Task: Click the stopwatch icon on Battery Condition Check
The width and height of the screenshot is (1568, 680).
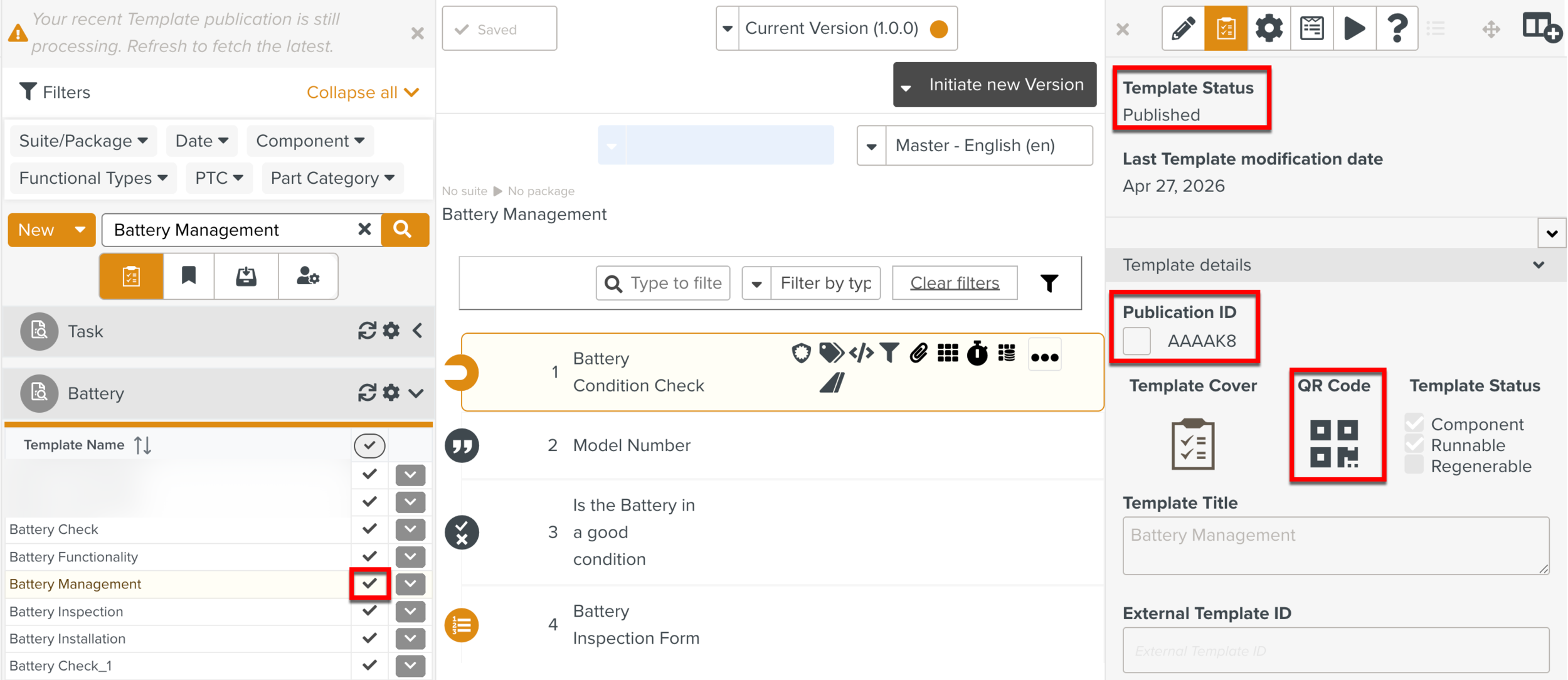Action: 977,354
